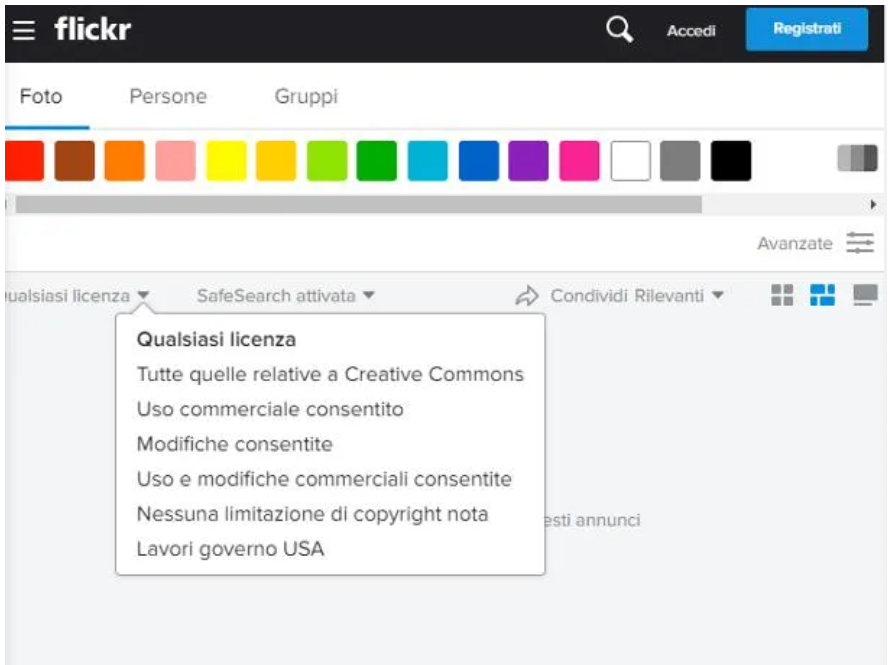888x665 pixels.
Task: Choose Uso commerciale consentito
Action: (x=270, y=409)
